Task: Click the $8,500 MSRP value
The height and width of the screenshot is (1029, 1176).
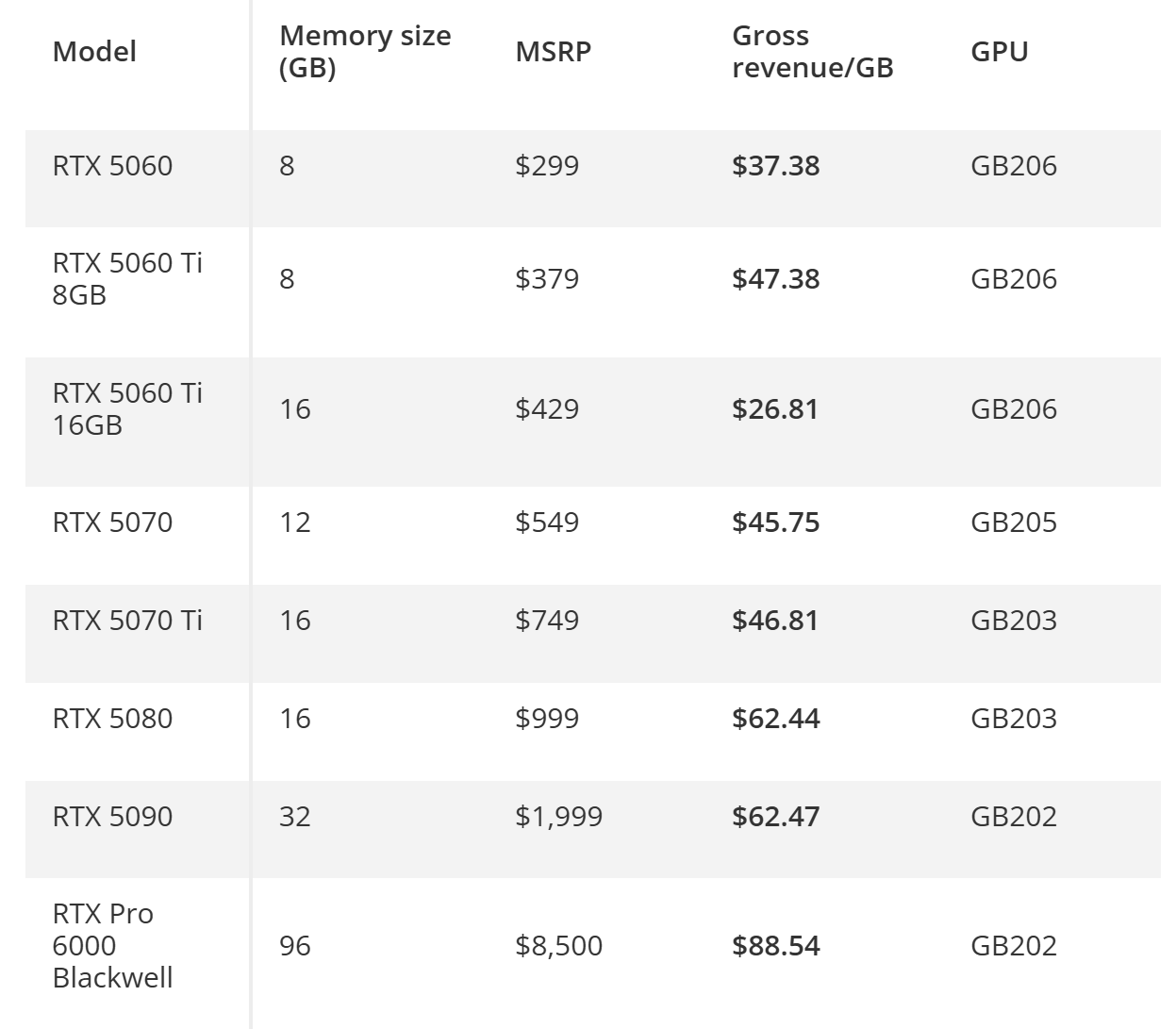Action: click(558, 946)
